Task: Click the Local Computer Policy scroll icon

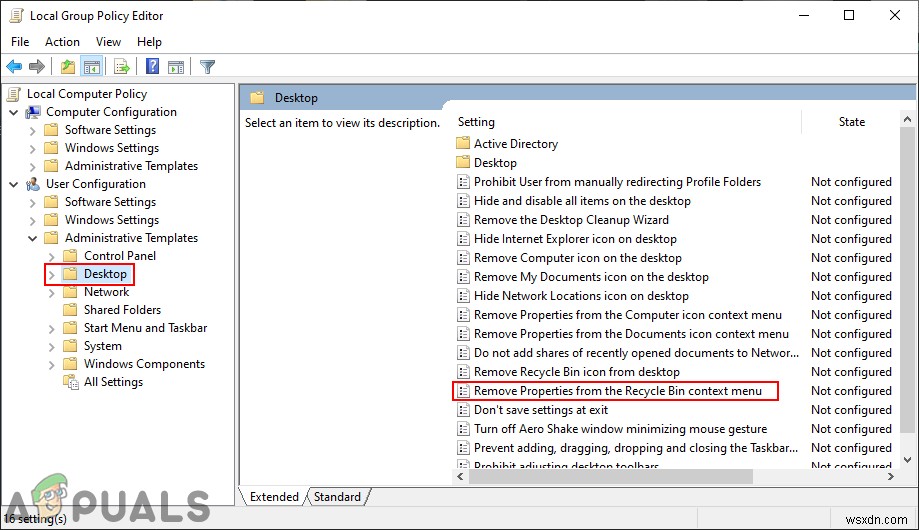Action: click(x=14, y=94)
